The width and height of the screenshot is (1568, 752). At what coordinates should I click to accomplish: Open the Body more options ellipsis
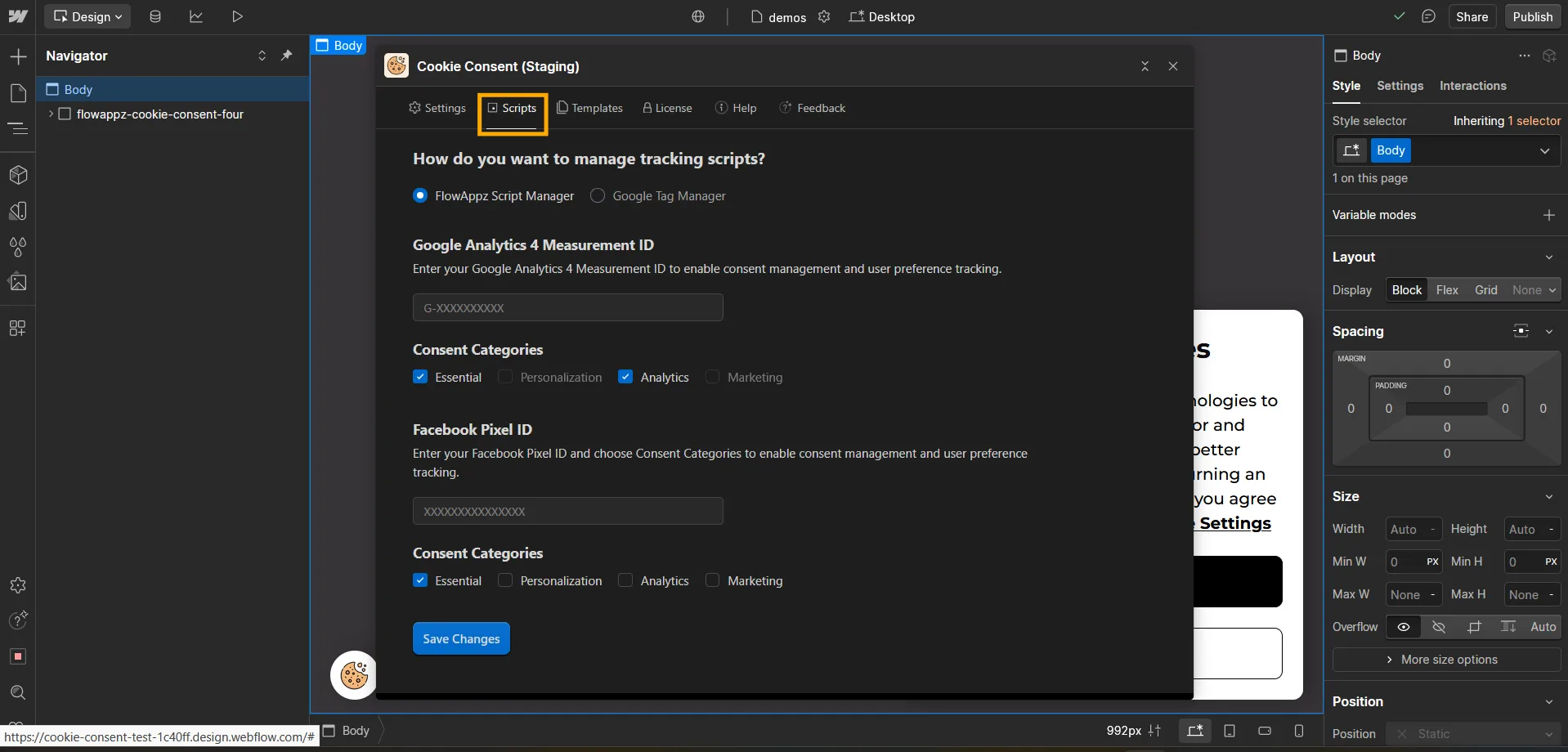pyautogui.click(x=1524, y=56)
